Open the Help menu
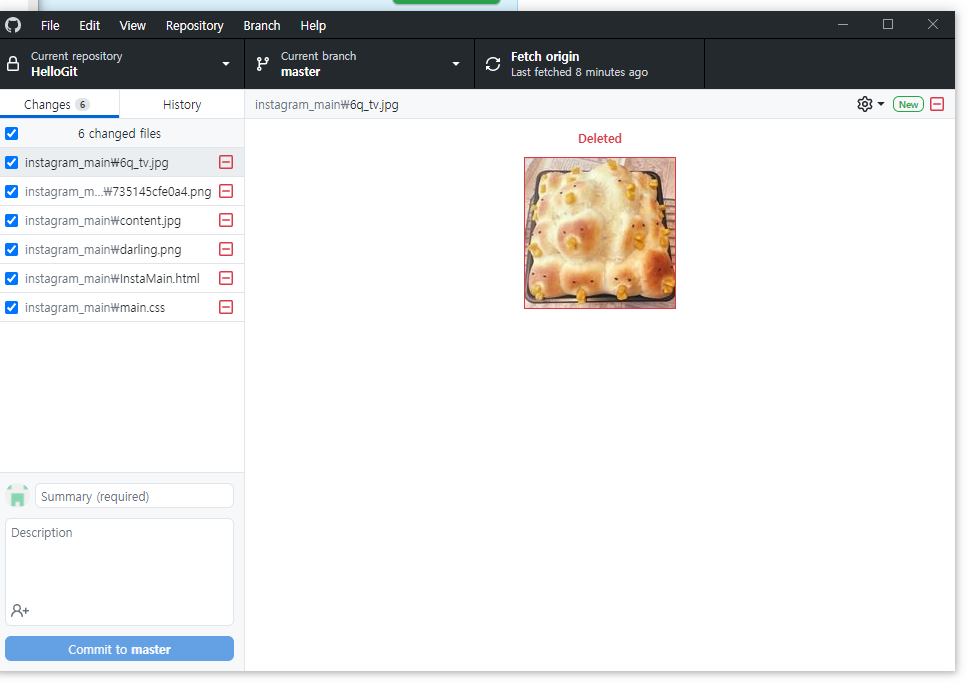Image resolution: width=972 pixels, height=688 pixels. [x=313, y=25]
